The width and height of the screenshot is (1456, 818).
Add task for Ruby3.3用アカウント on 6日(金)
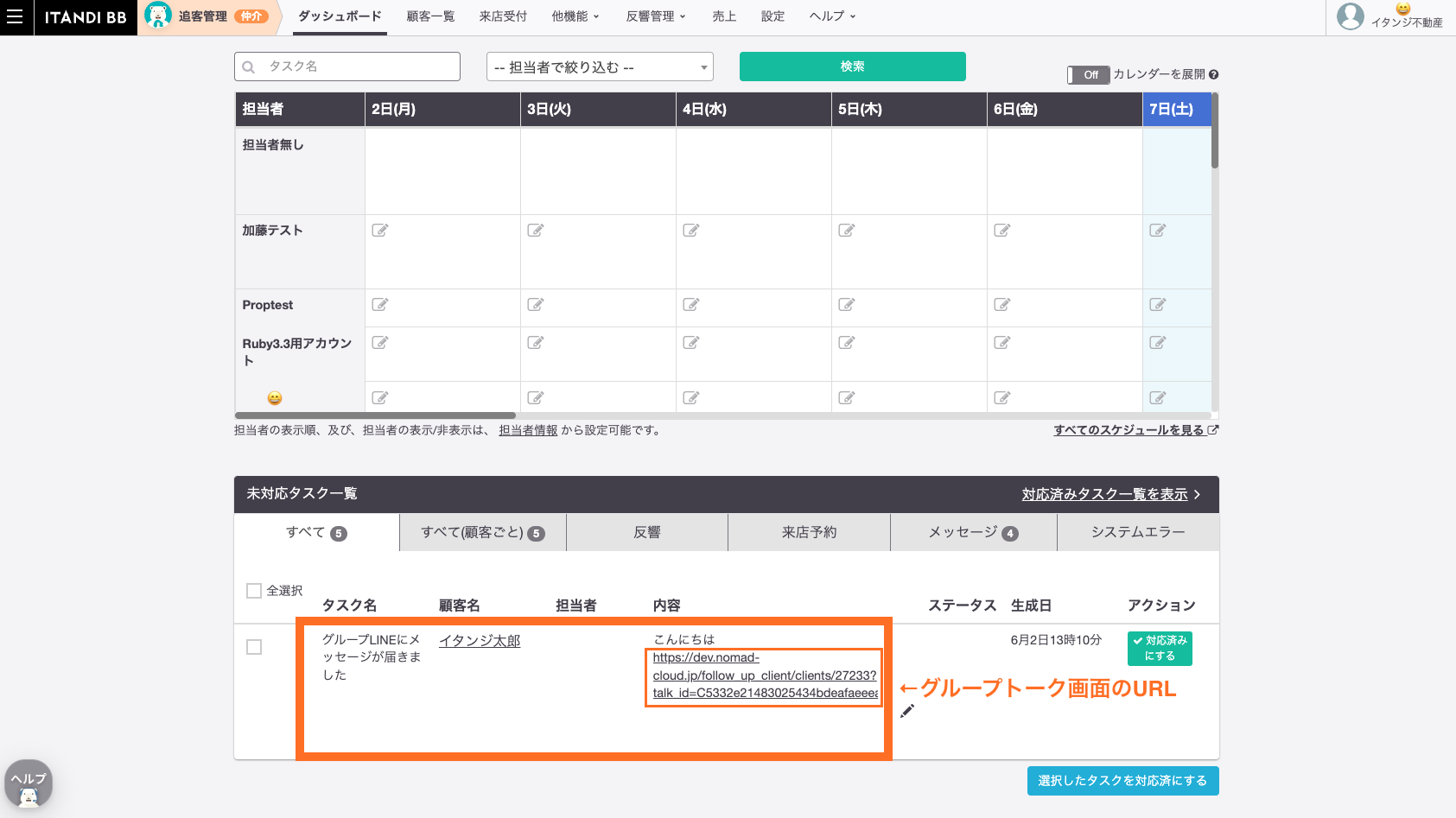point(1002,343)
